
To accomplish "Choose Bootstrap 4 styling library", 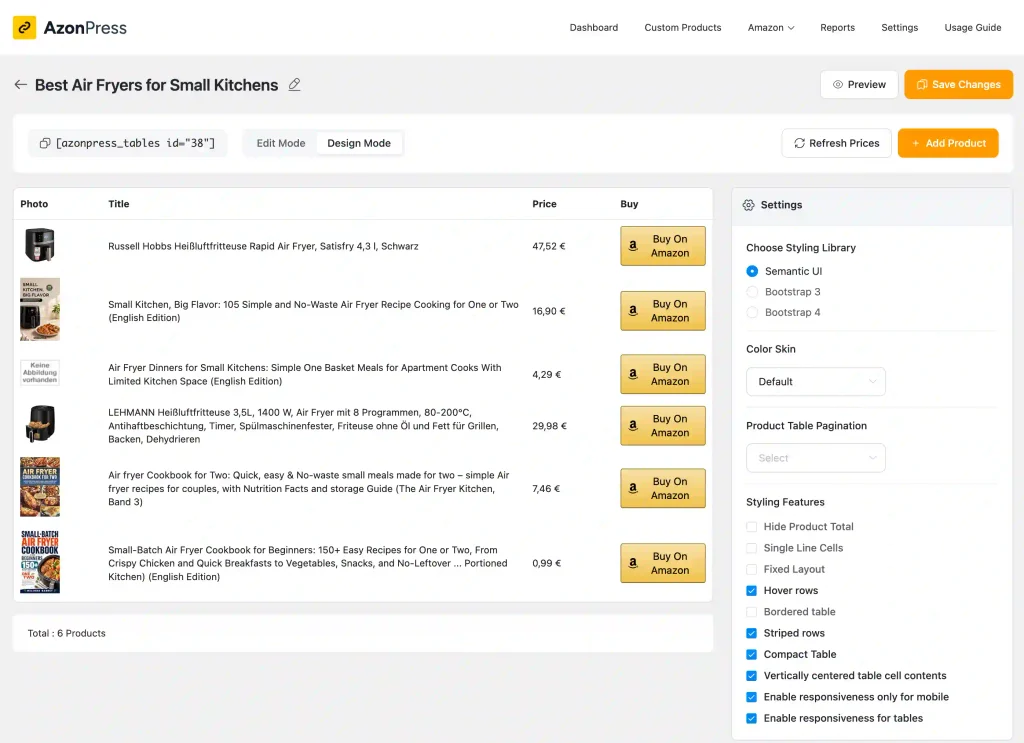I will (x=752, y=313).
